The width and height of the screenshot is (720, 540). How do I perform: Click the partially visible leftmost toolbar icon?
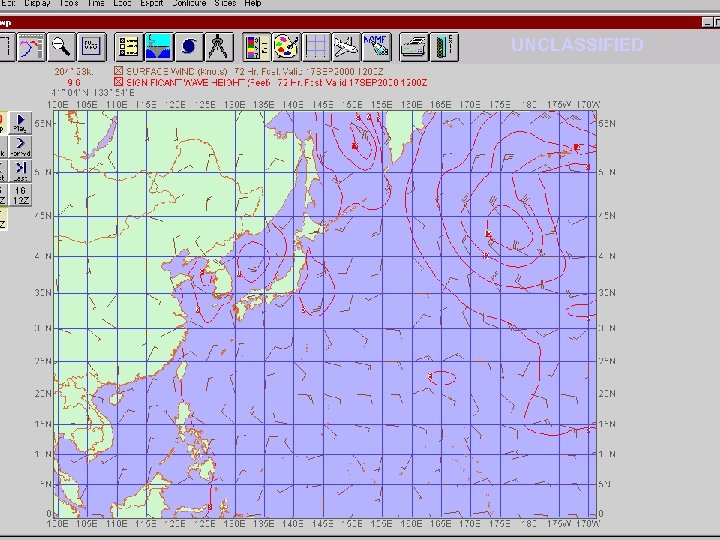tap(7, 47)
